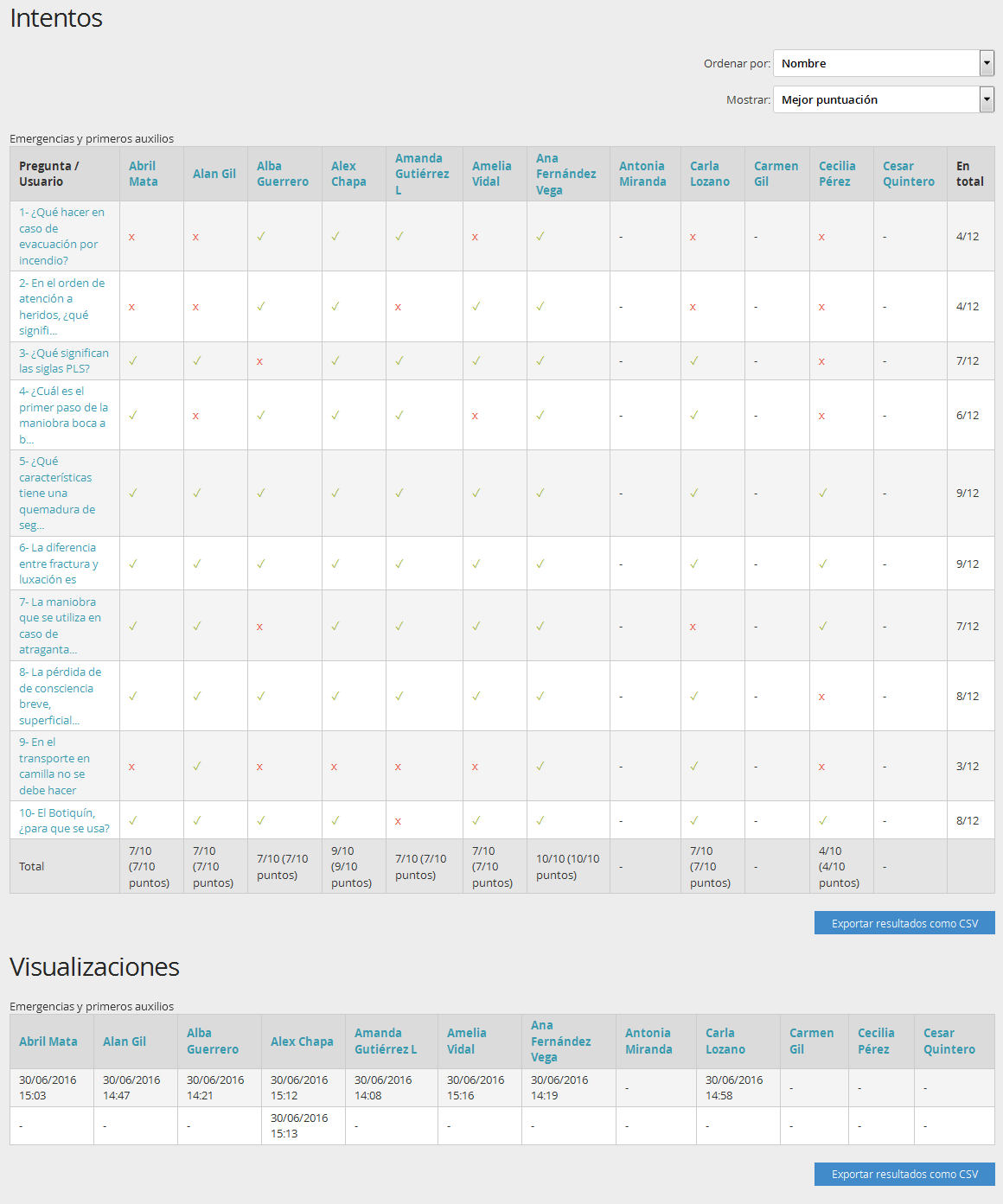Open question 3 about siglas PLS
This screenshot has width=1003, height=1204.
pos(63,360)
